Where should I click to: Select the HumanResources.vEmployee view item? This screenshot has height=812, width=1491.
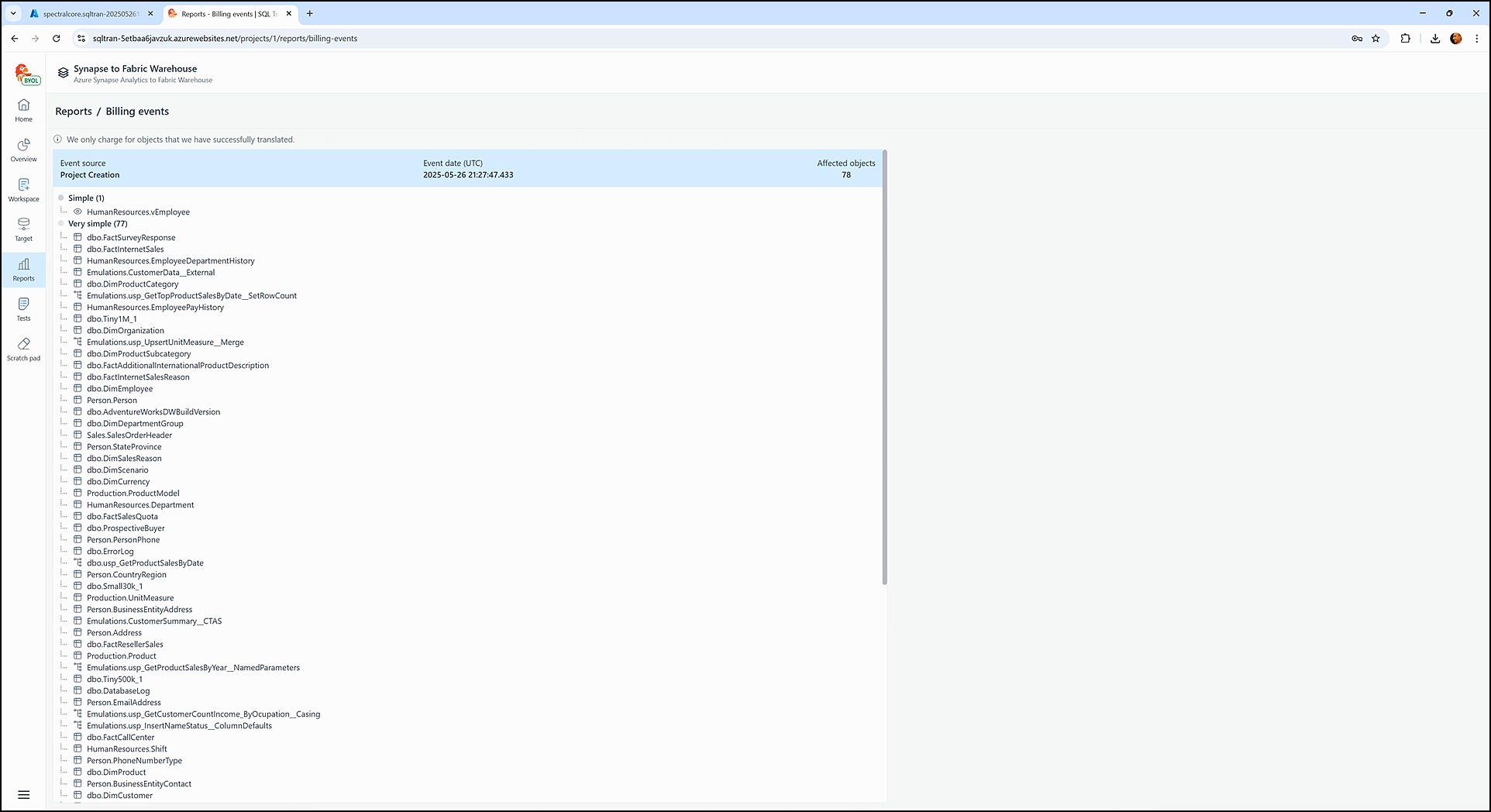[x=138, y=212]
